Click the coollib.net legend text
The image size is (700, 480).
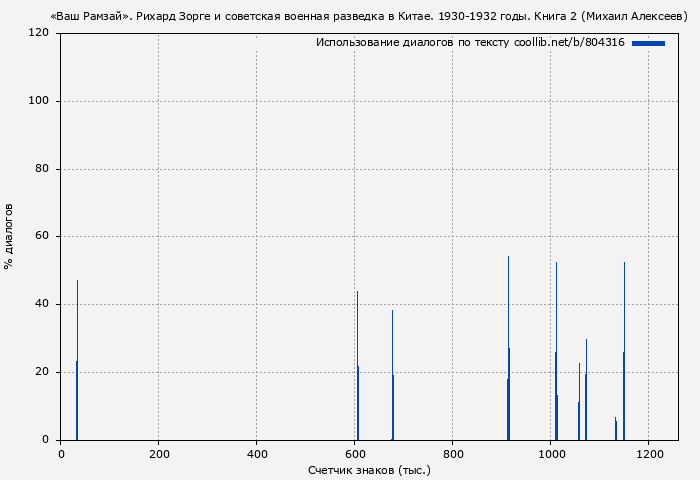(470, 43)
